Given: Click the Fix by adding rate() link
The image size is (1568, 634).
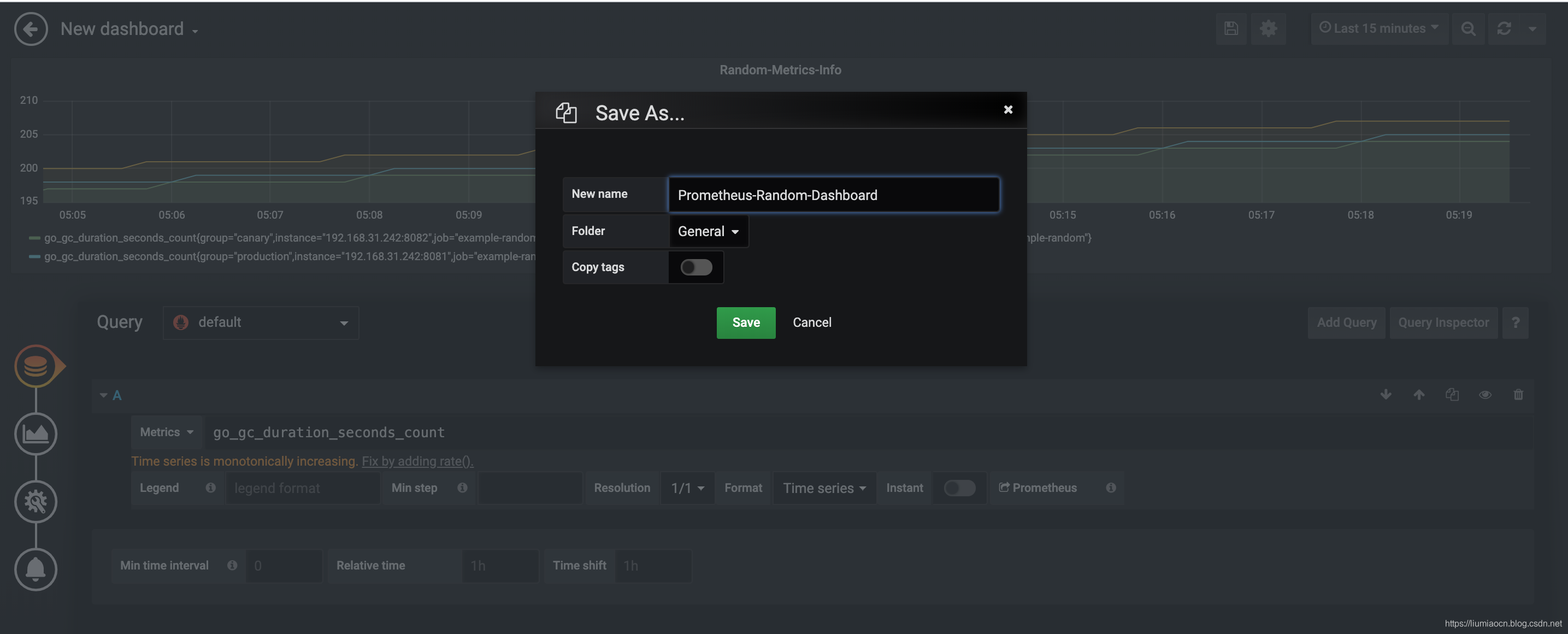Looking at the screenshot, I should tap(417, 461).
